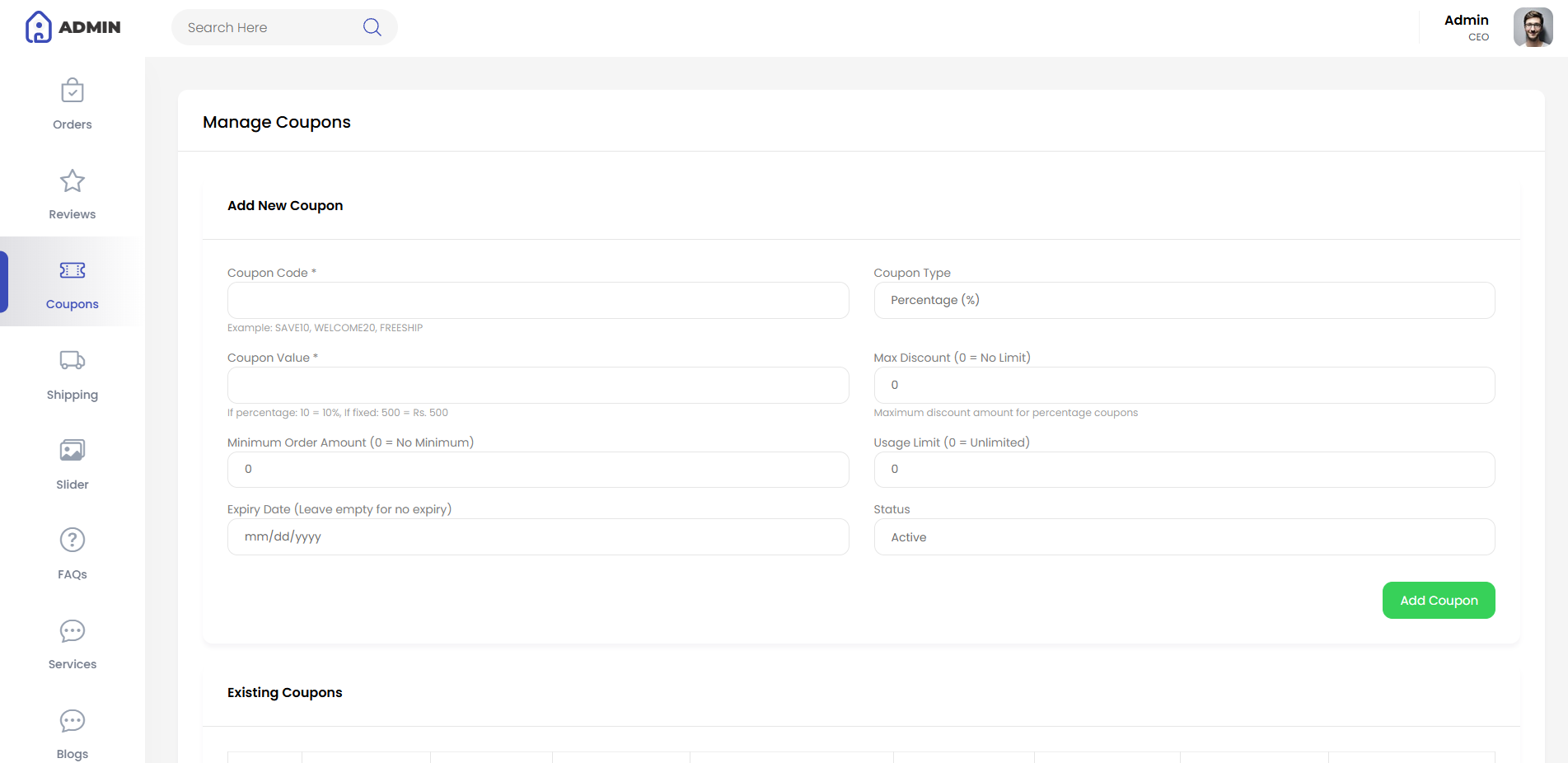This screenshot has height=763, width=1568.
Task: Click the Slider image icon
Action: pos(73,450)
